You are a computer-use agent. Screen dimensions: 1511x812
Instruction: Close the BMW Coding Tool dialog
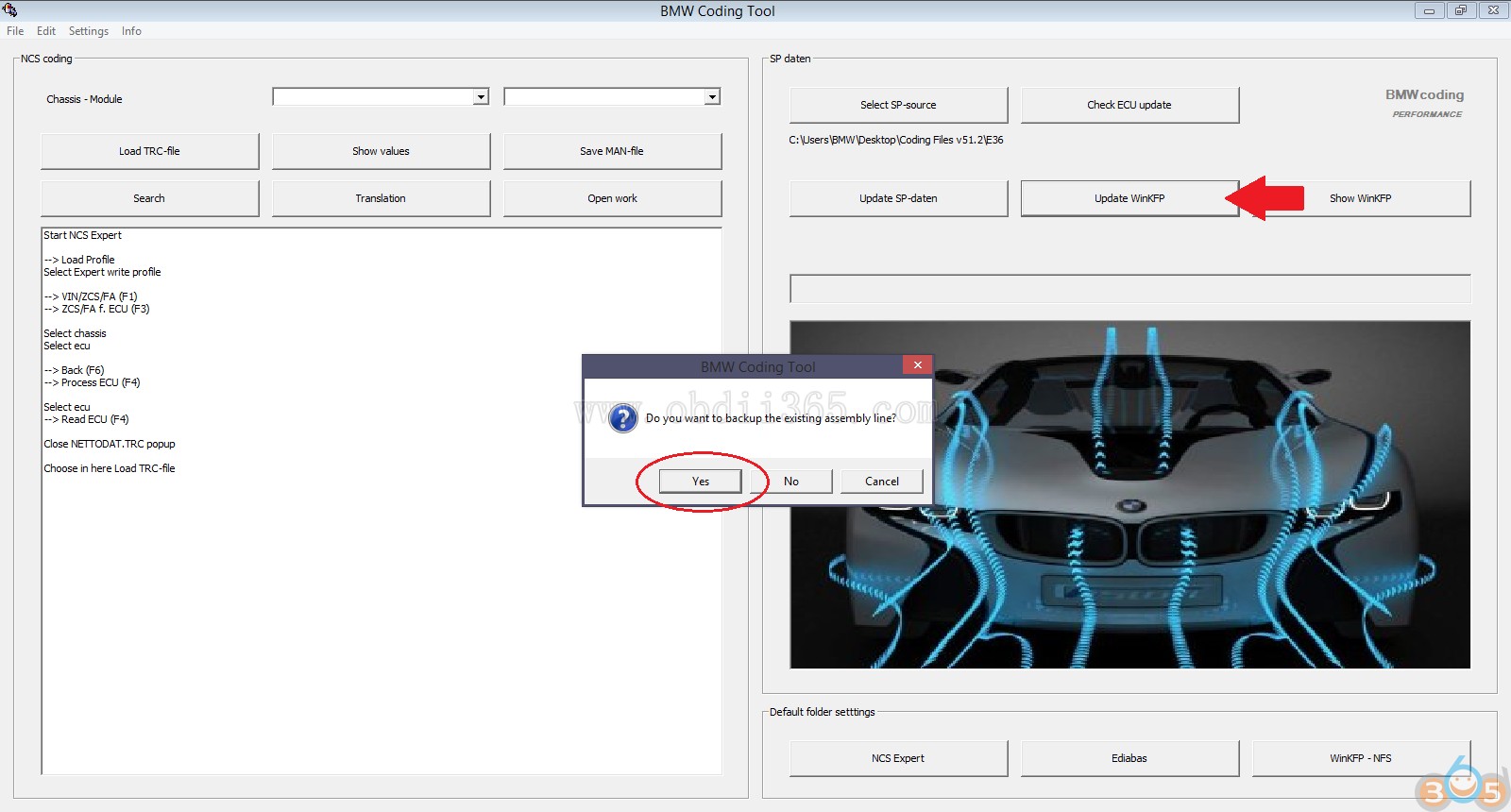point(917,364)
